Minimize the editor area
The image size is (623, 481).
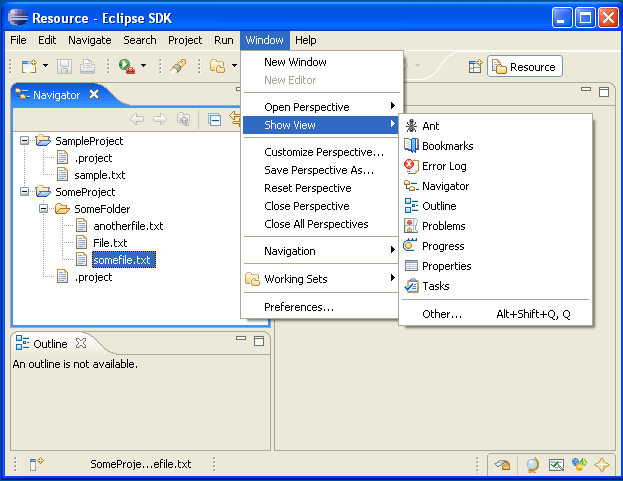click(x=586, y=89)
